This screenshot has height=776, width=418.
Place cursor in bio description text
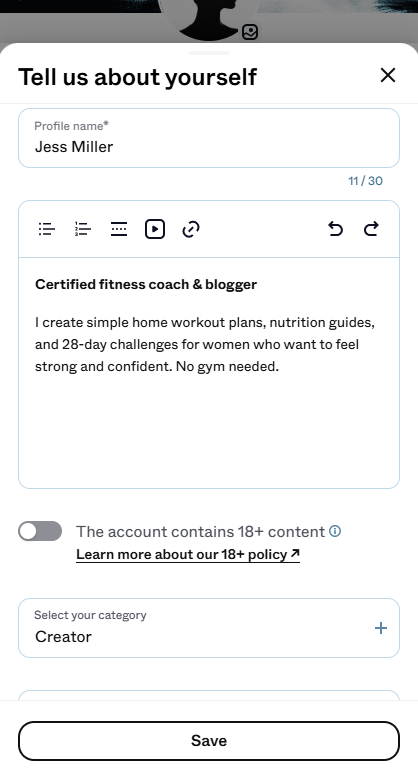tap(205, 344)
